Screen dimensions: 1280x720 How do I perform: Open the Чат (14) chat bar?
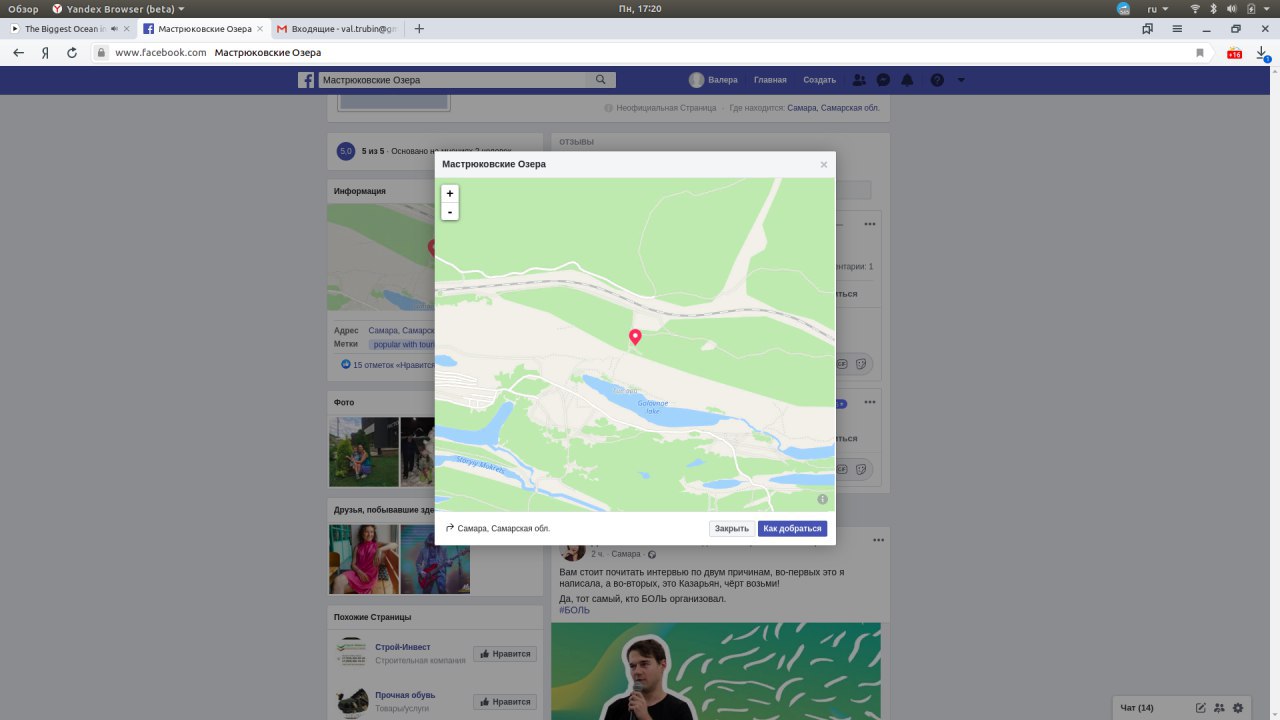click(1137, 708)
